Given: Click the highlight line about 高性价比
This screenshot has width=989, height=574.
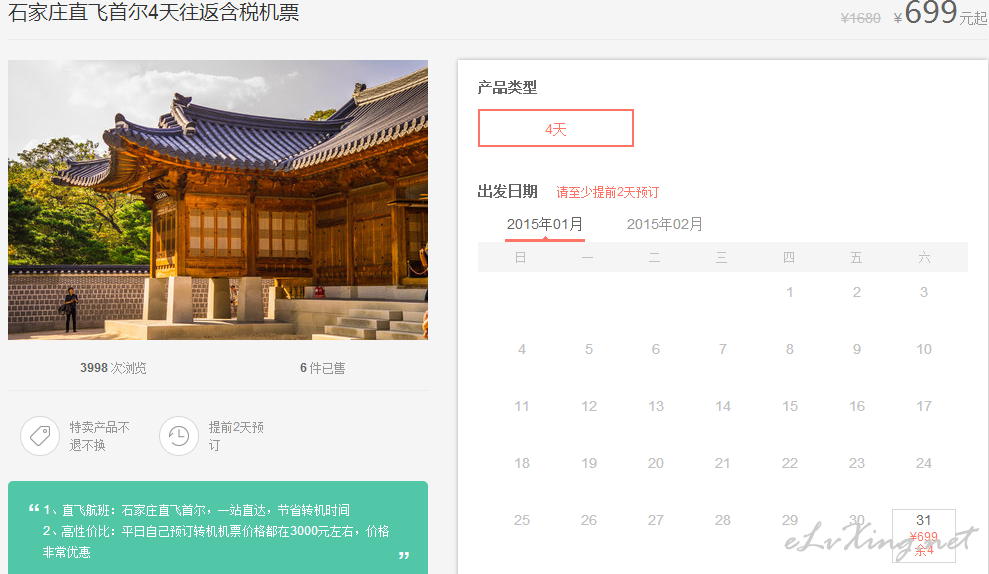Looking at the screenshot, I should click(216, 541).
